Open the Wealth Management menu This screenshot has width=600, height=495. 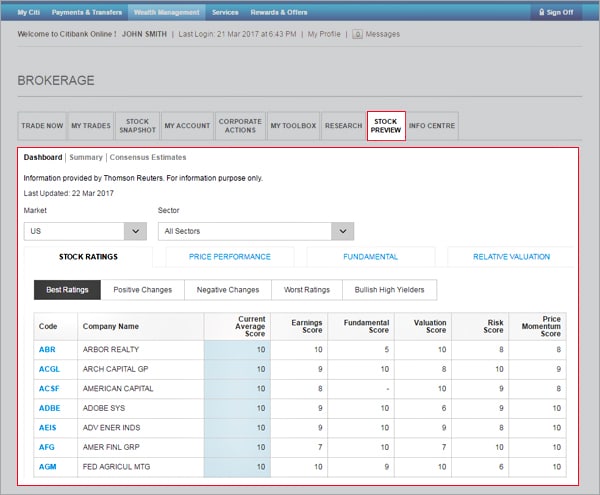(166, 12)
